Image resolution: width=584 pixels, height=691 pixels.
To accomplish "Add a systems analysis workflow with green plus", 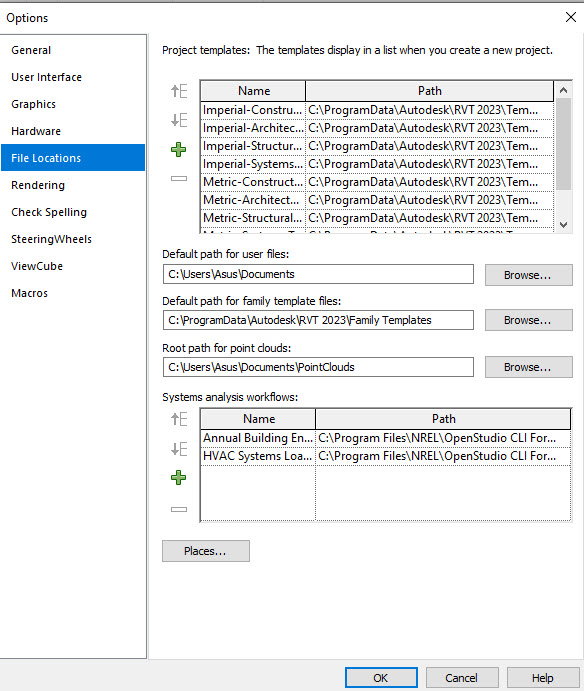I will pyautogui.click(x=179, y=477).
